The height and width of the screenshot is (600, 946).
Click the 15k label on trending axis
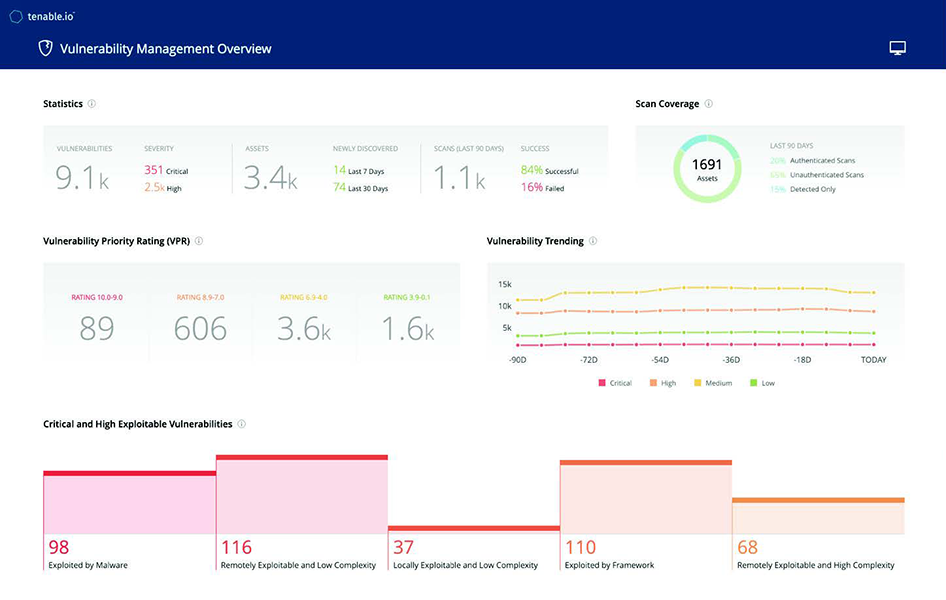(504, 284)
